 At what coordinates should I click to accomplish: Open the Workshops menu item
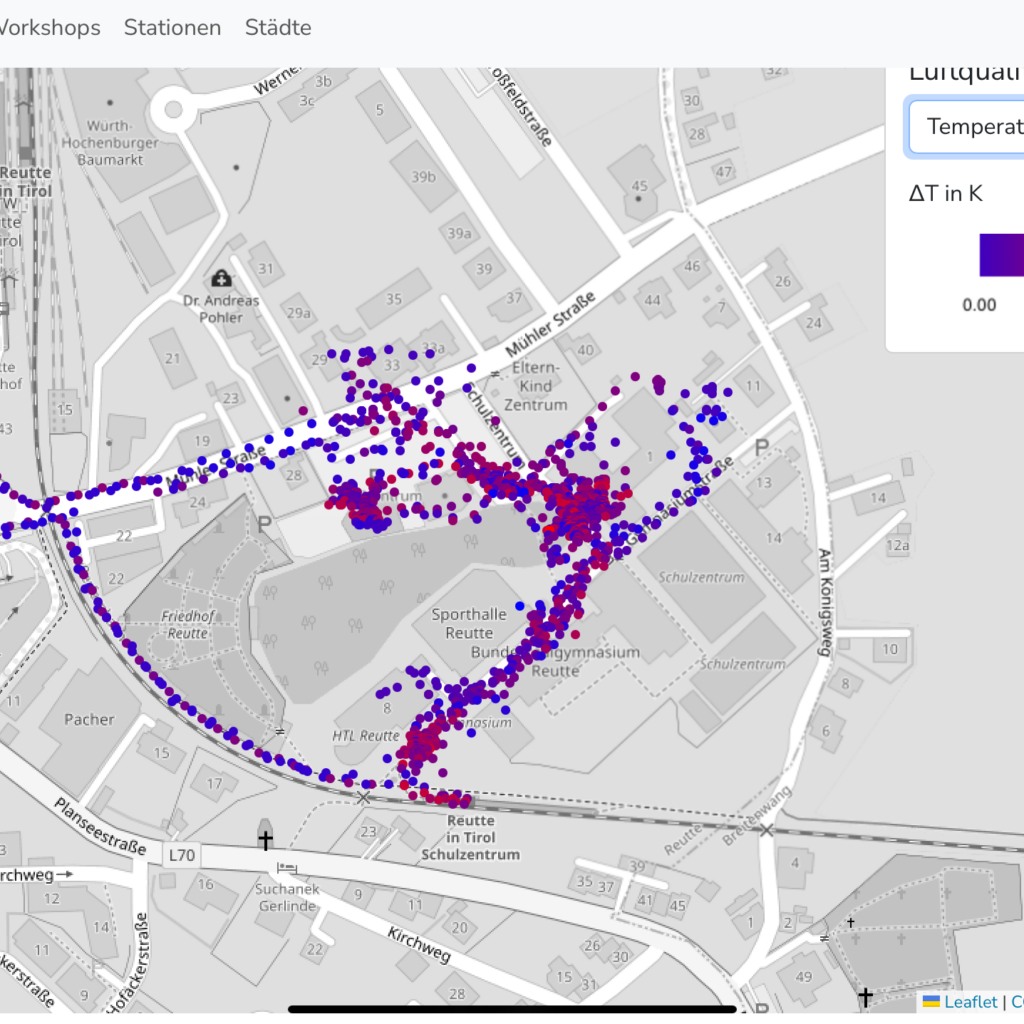pyautogui.click(x=48, y=28)
